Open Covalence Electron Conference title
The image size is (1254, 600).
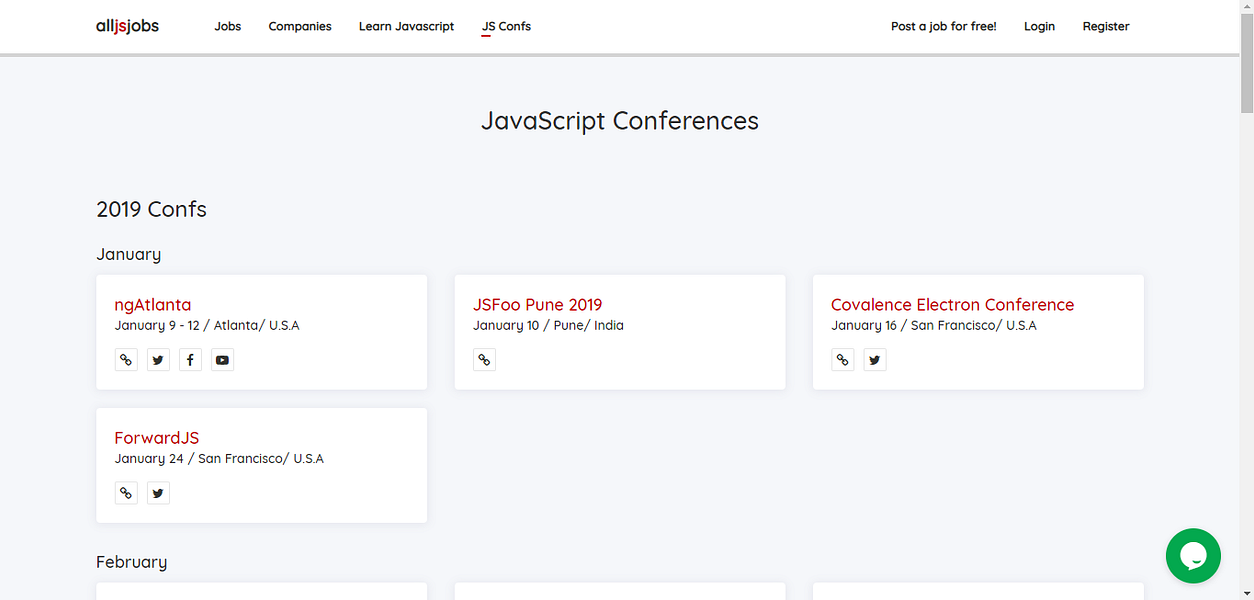(x=952, y=305)
